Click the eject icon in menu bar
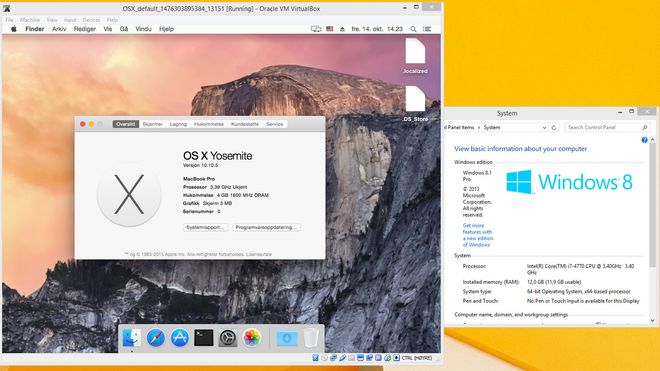 coord(342,29)
